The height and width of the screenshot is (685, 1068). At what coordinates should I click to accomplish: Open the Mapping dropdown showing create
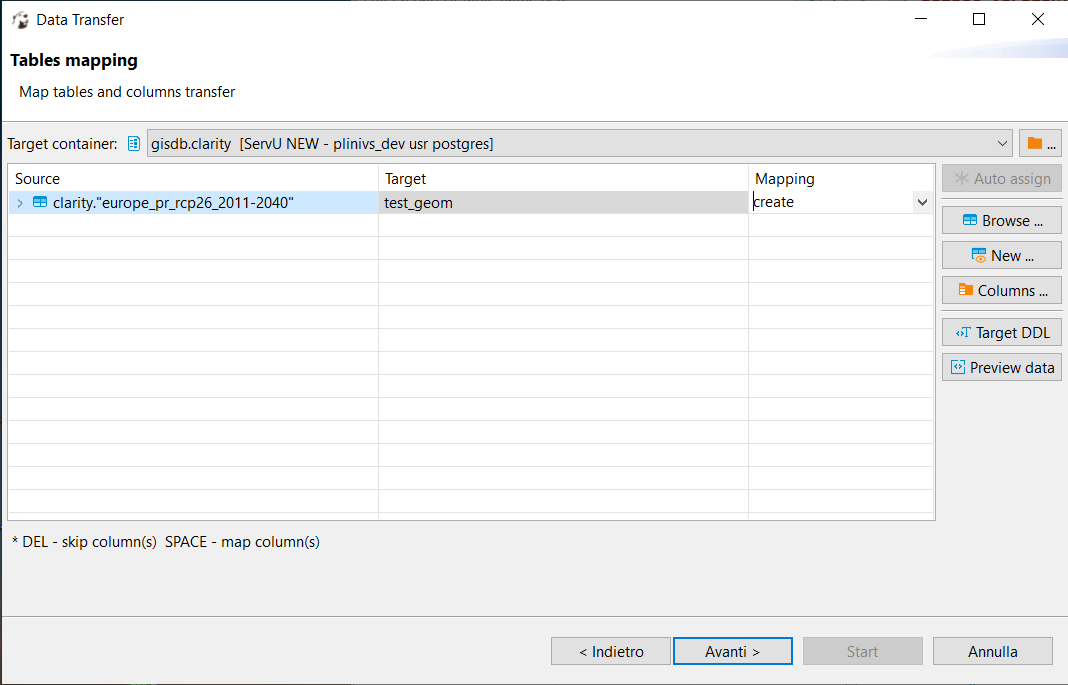point(921,201)
